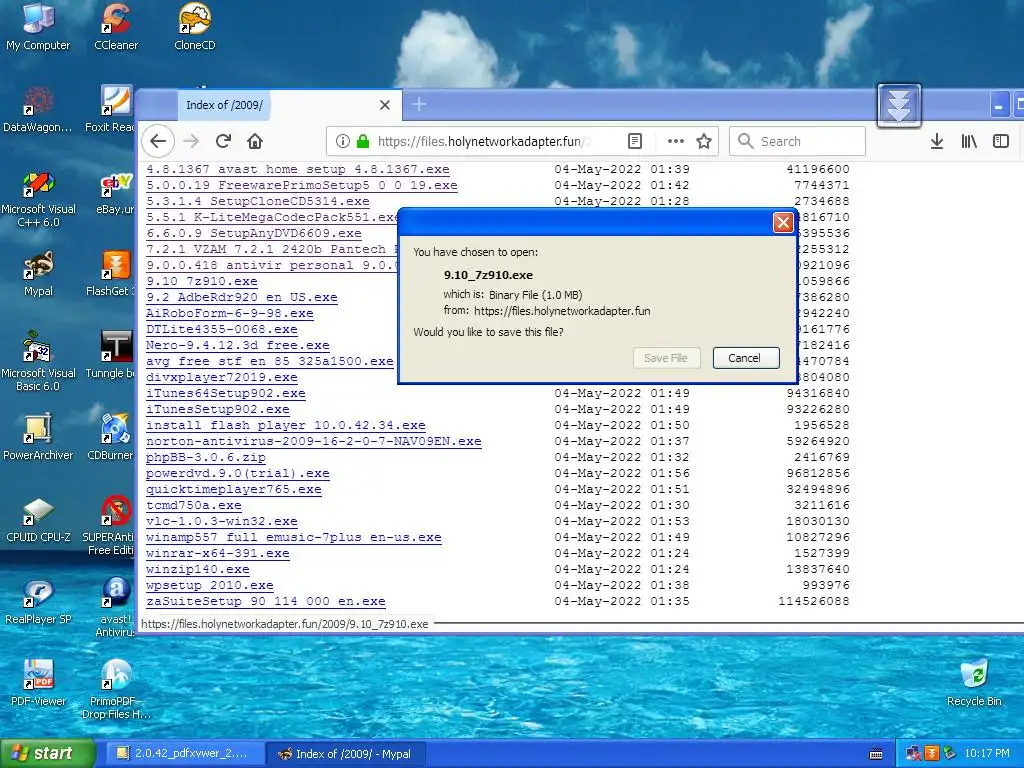
Task: Open link AiRoboForm-6-9-98.exe
Action: point(230,313)
